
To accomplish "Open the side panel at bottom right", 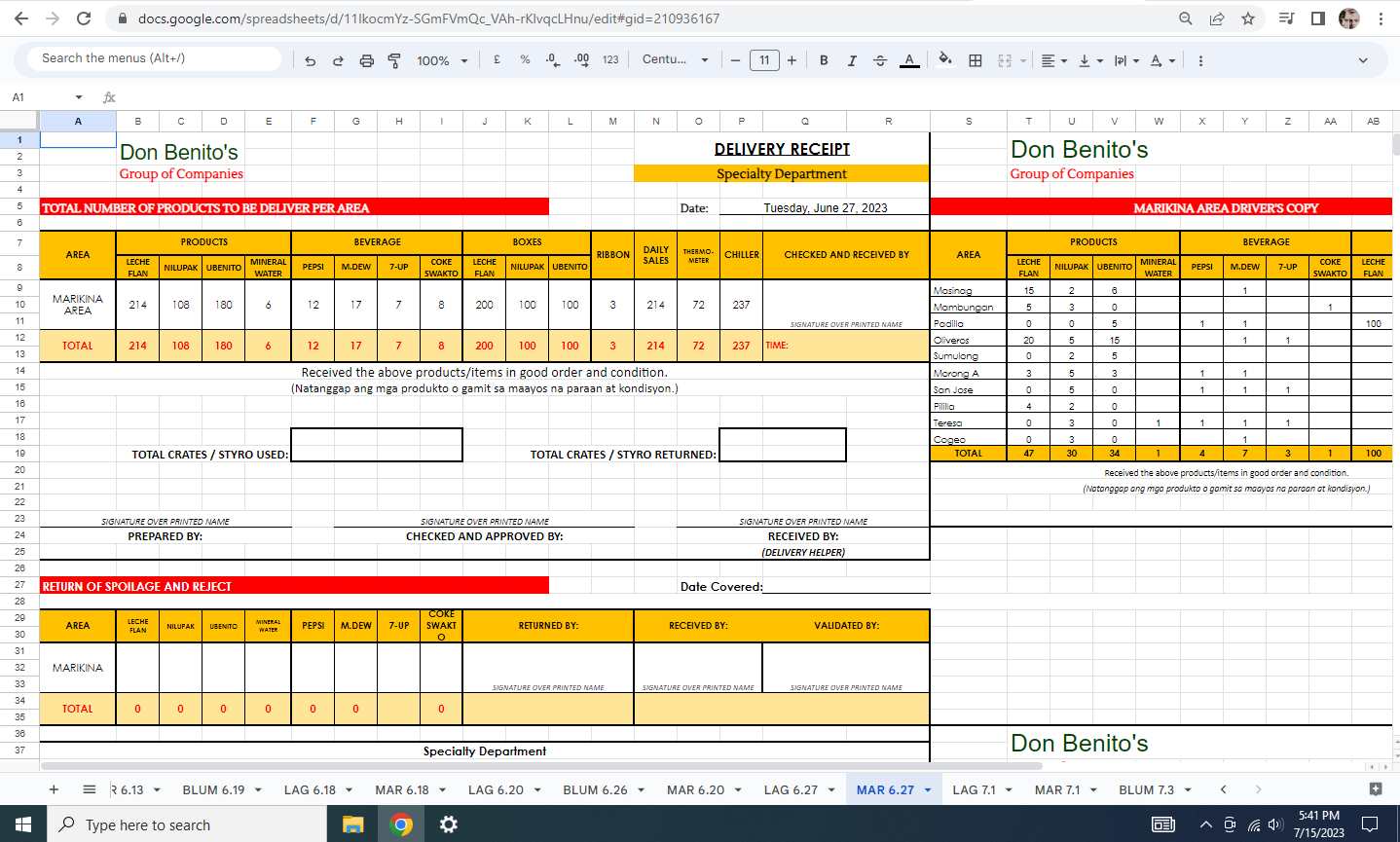I will pyautogui.click(x=1376, y=789).
